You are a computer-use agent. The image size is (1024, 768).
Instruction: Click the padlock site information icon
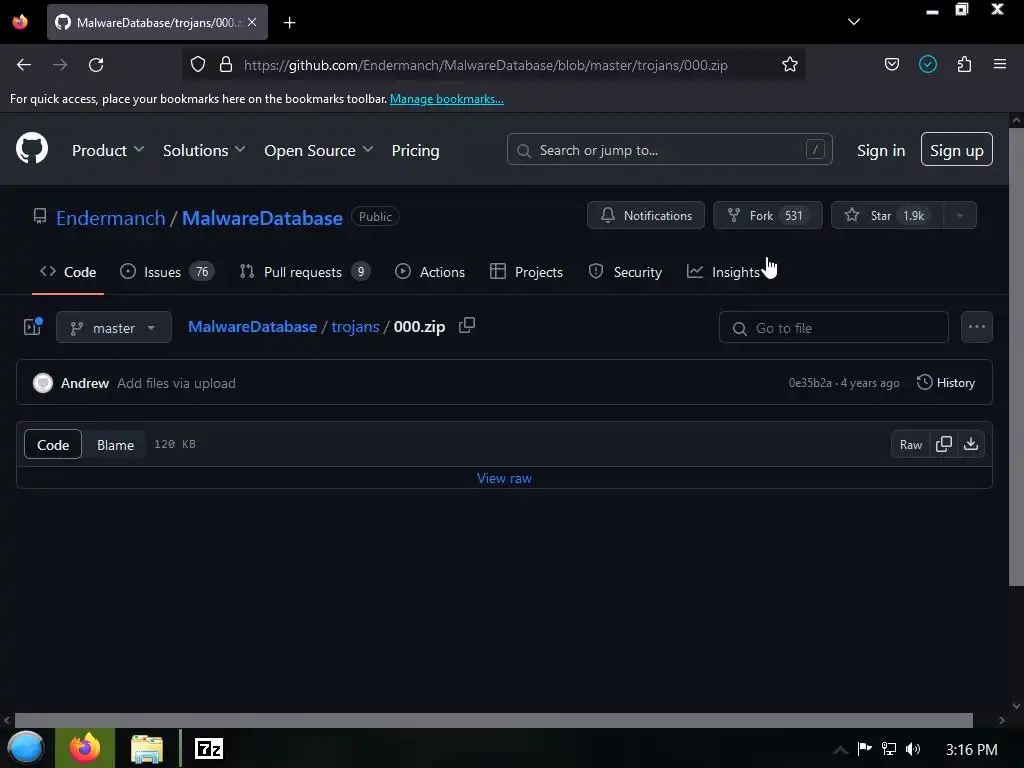click(226, 64)
